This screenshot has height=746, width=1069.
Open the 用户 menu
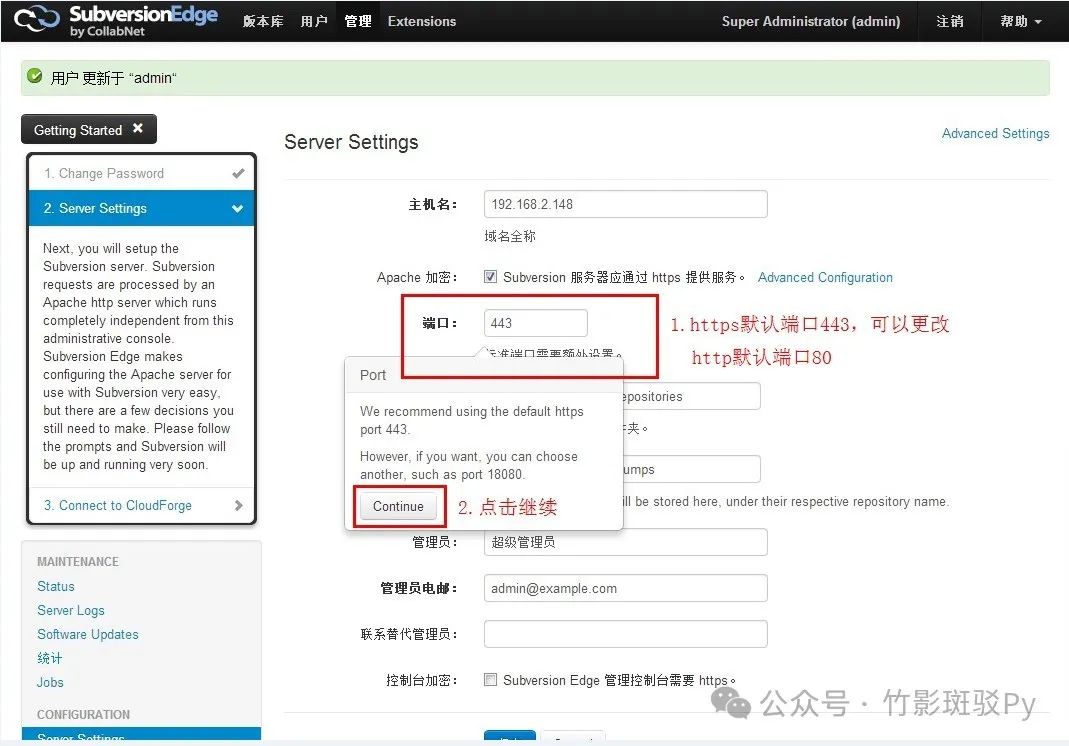click(x=314, y=21)
